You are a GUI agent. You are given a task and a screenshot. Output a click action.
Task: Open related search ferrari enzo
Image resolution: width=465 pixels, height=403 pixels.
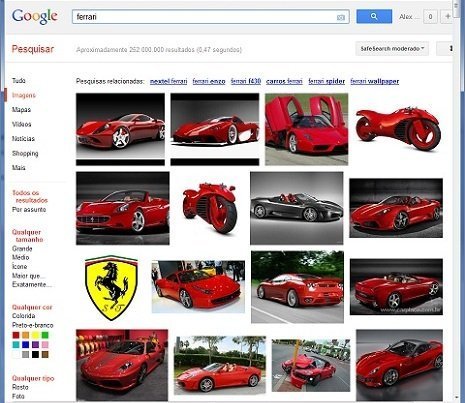point(209,81)
